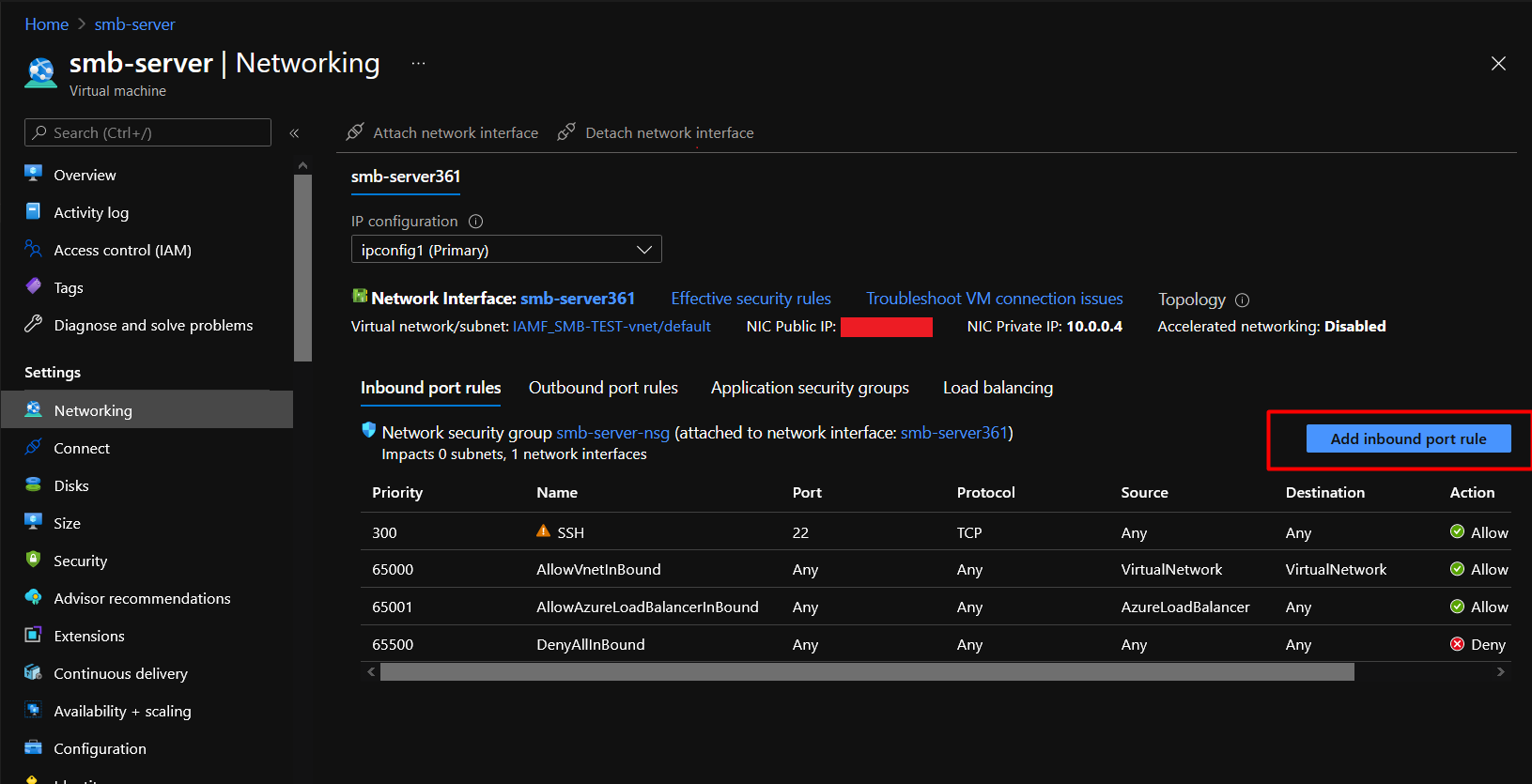Click the shield icon beside Network security group
The width and height of the screenshot is (1532, 784).
[x=369, y=431]
